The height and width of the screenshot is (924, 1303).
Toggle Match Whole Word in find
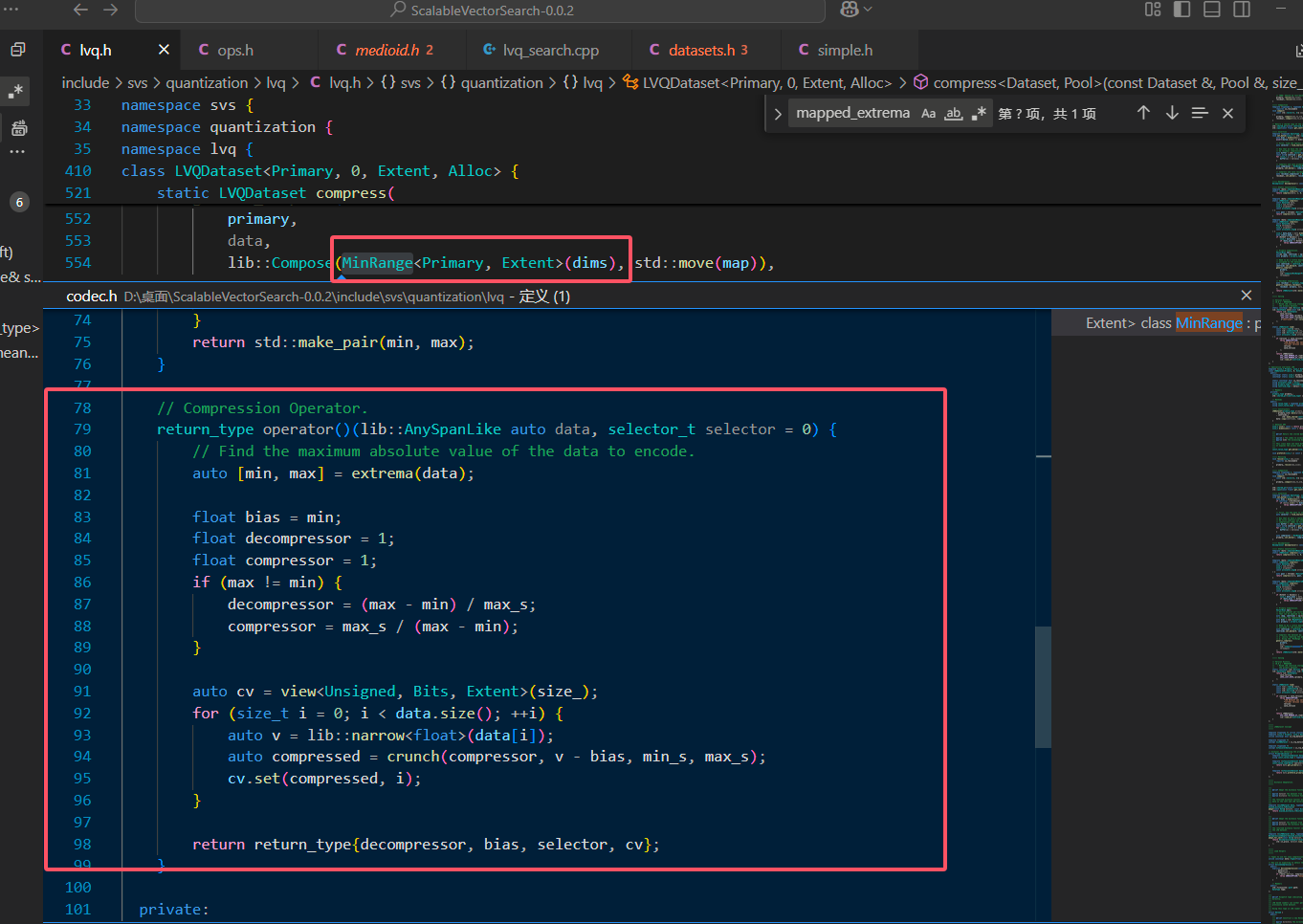click(x=953, y=113)
